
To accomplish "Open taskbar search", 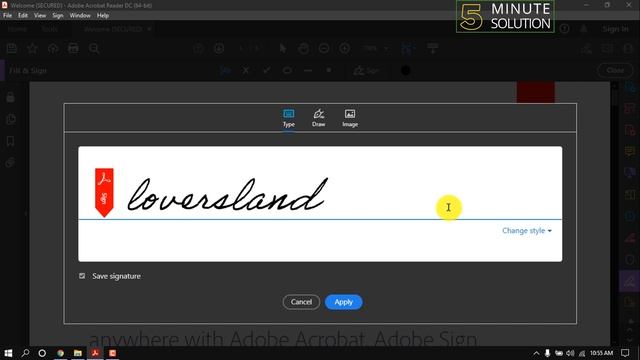I will pyautogui.click(x=25, y=353).
